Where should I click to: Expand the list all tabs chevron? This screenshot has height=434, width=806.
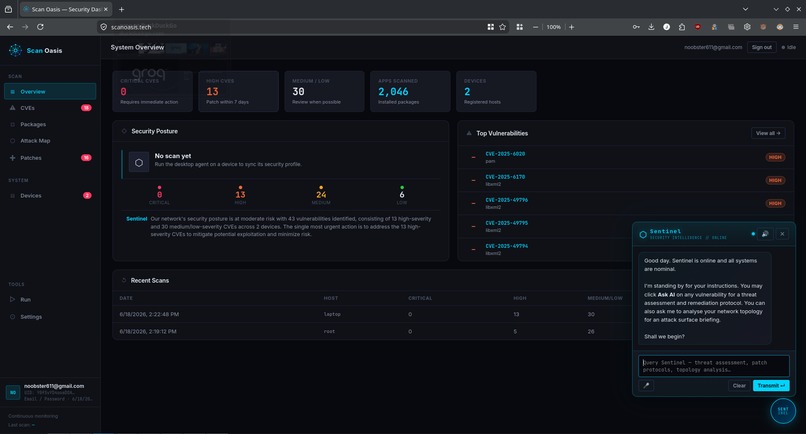pyautogui.click(x=745, y=9)
